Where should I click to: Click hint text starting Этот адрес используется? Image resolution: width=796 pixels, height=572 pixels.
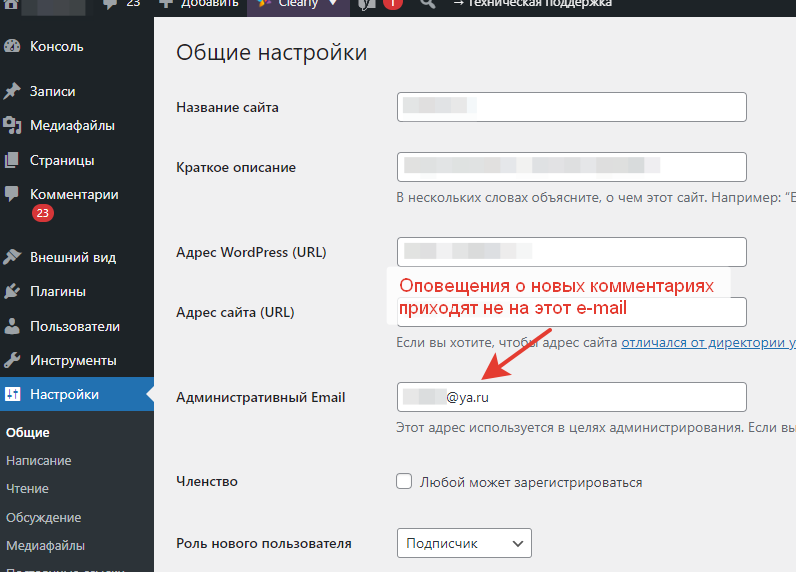pyautogui.click(x=596, y=428)
